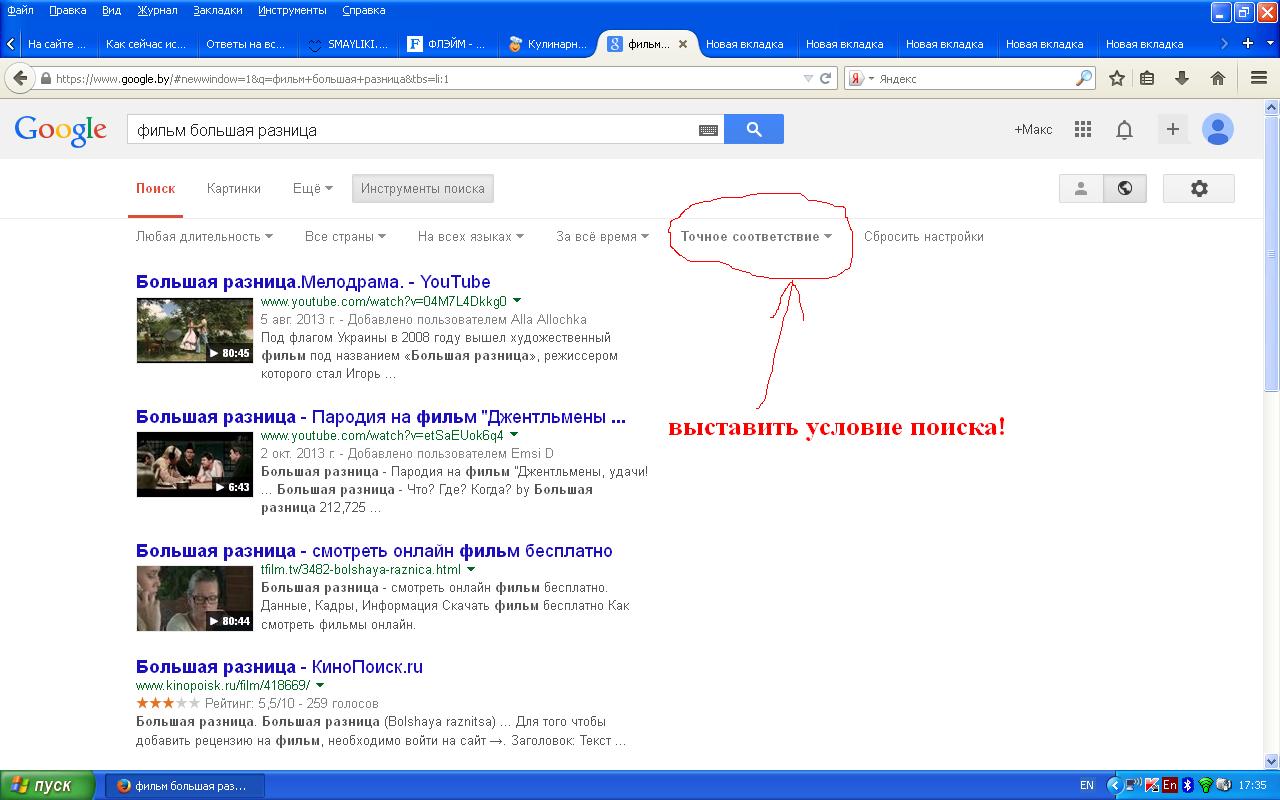Open the Ещё dropdown

[312, 188]
